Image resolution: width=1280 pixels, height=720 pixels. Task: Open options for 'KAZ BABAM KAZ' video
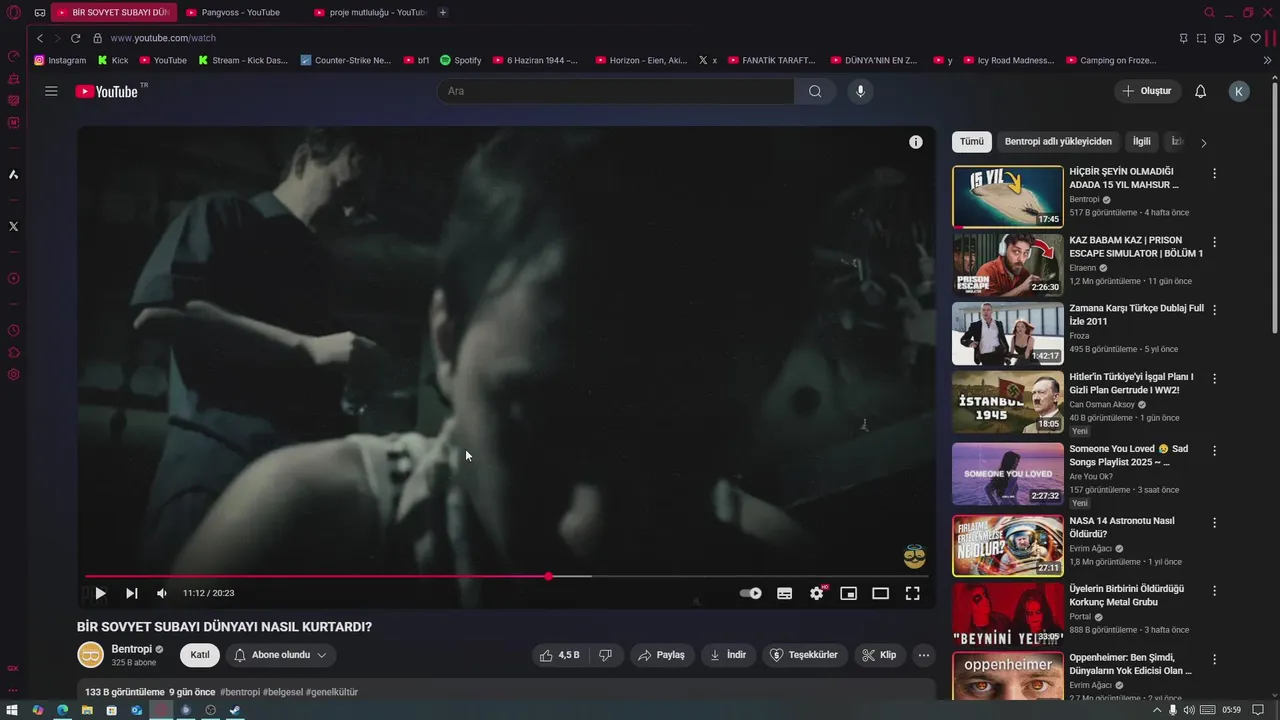pos(1214,242)
